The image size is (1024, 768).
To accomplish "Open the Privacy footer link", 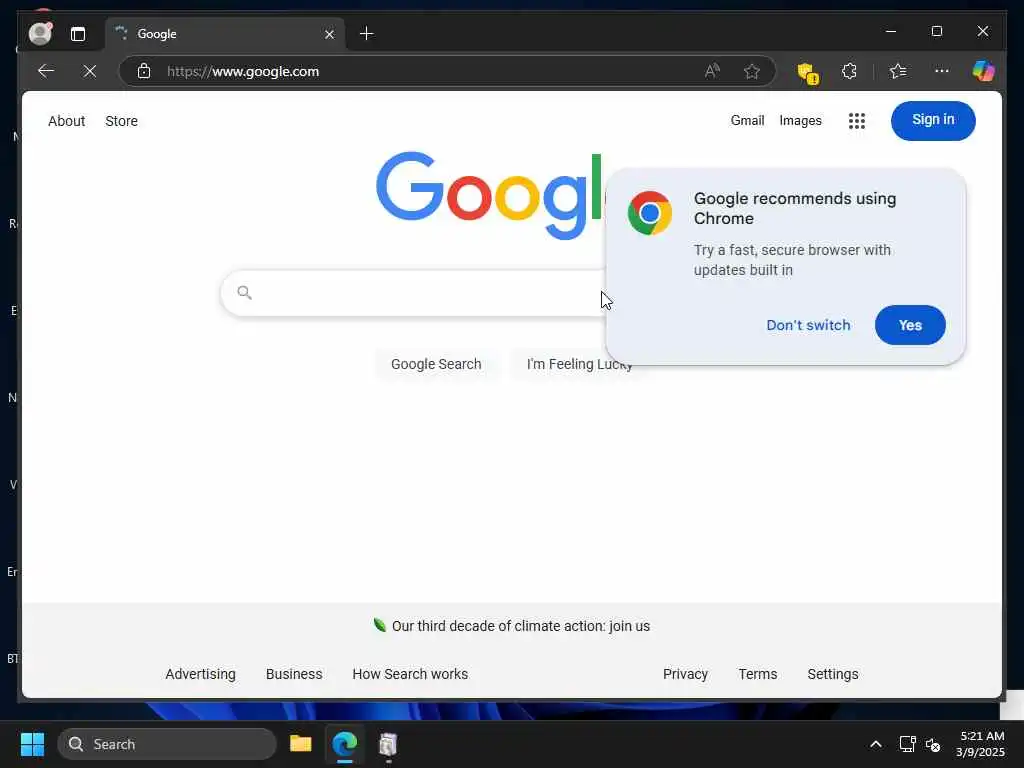I will tap(685, 674).
